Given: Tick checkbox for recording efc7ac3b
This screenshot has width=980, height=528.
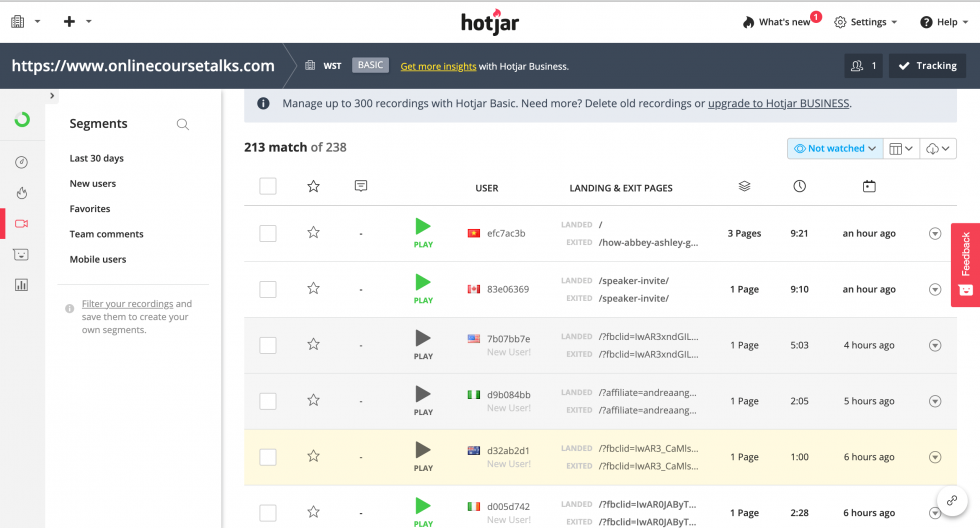Looking at the screenshot, I should (x=268, y=234).
